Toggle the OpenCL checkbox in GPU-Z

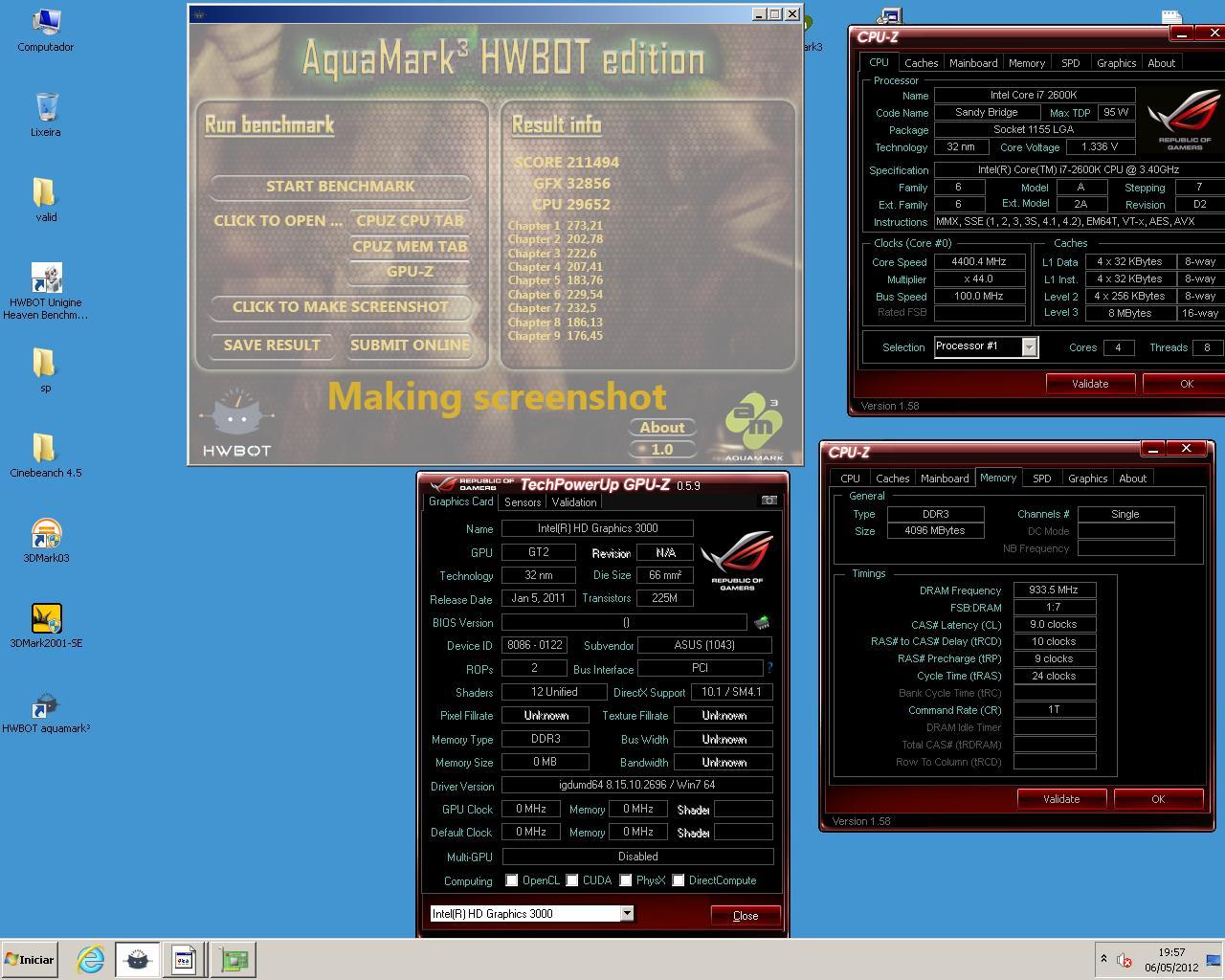tap(512, 880)
